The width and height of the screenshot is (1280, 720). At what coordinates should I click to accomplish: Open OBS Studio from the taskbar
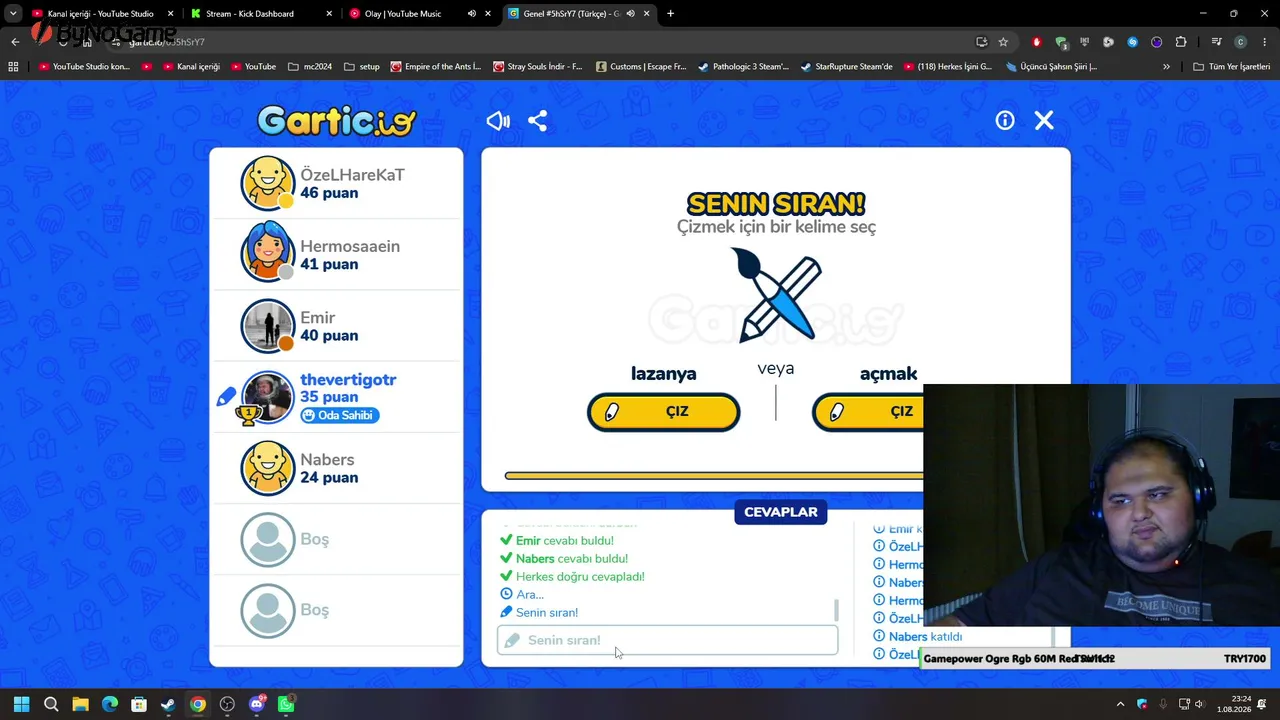(227, 704)
